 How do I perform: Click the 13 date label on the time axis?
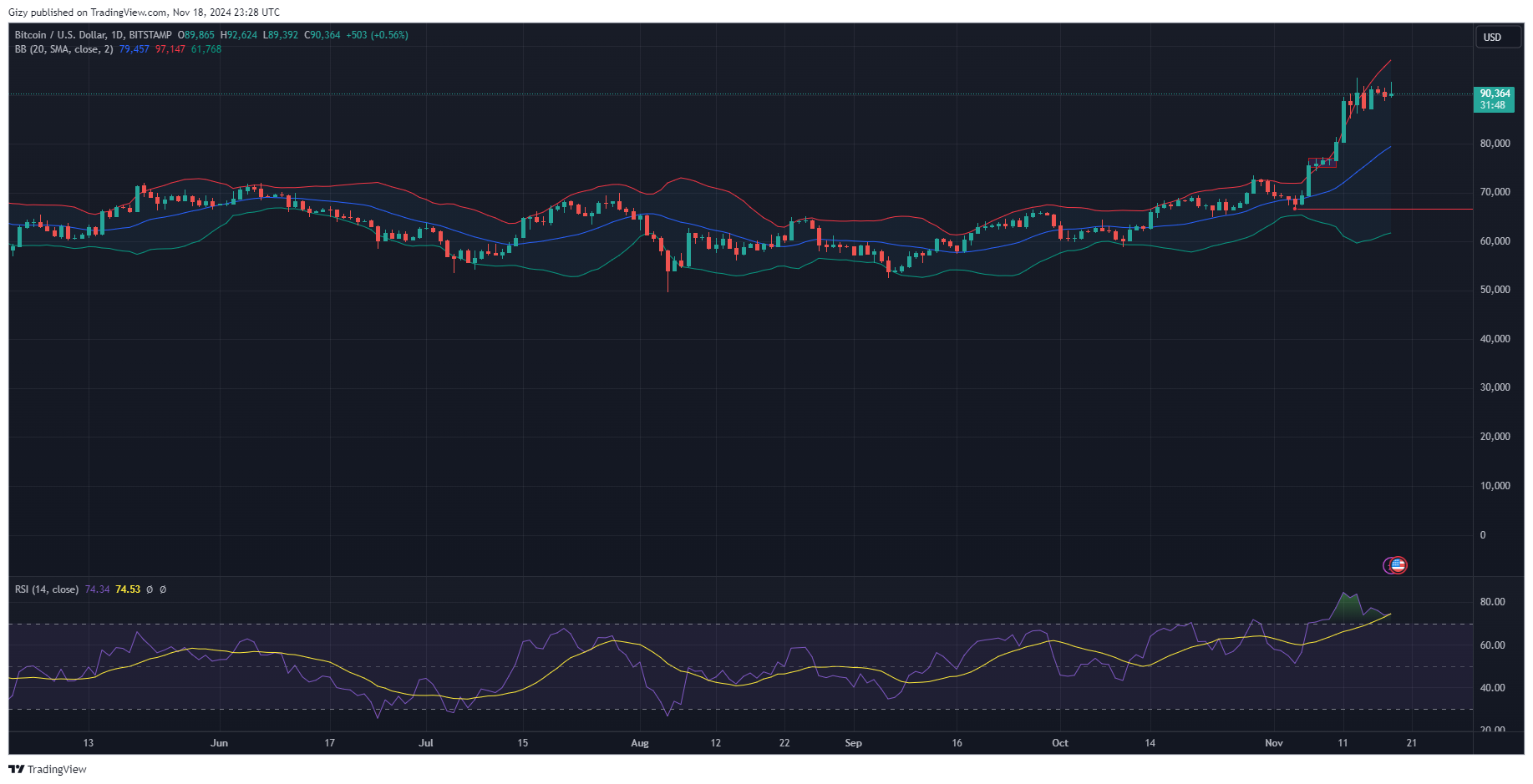(x=89, y=743)
